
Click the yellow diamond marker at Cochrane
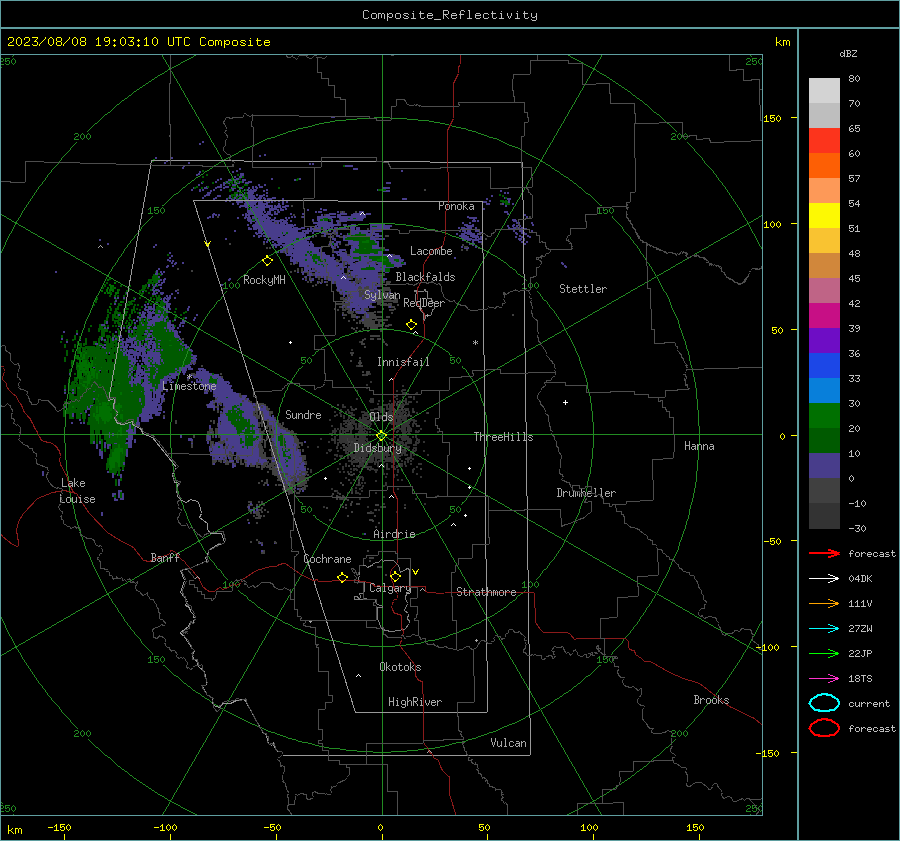coord(343,577)
